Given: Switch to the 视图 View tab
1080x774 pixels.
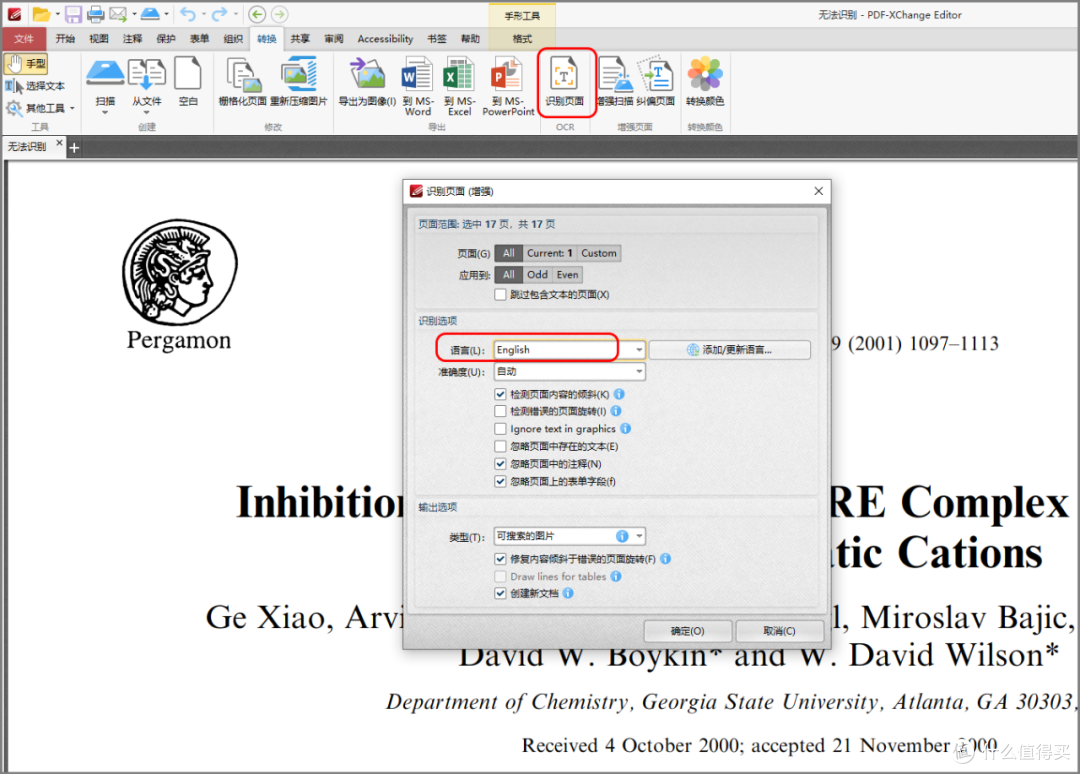Looking at the screenshot, I should click(x=98, y=39).
